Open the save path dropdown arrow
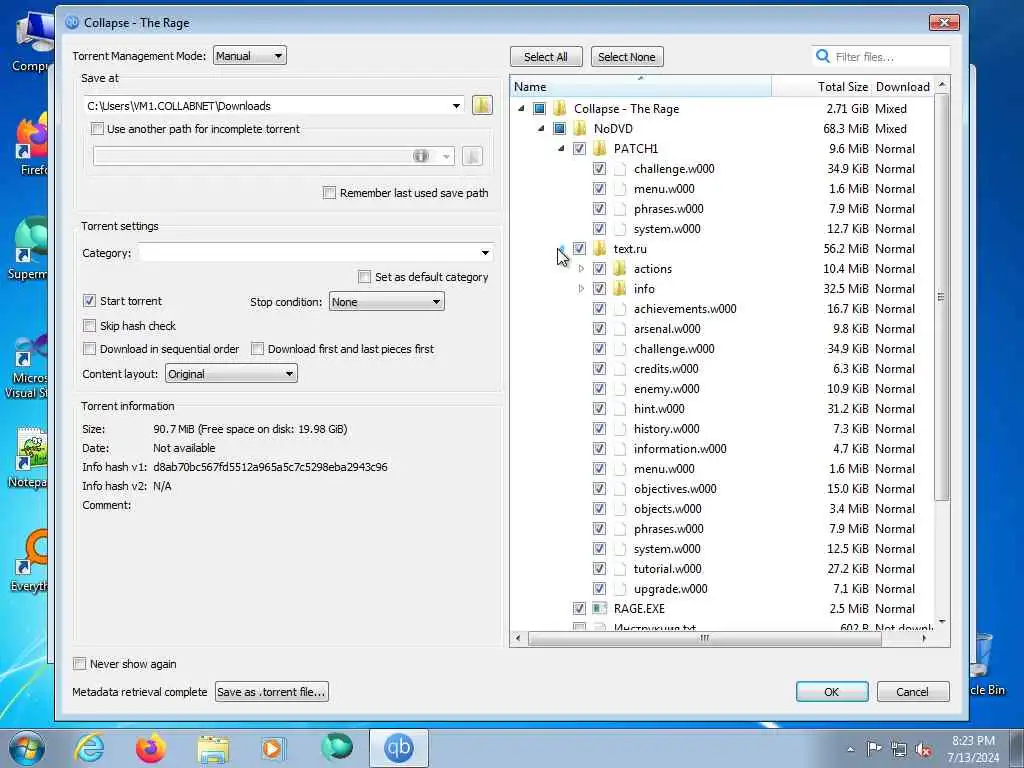The image size is (1024, 768). pyautogui.click(x=456, y=106)
